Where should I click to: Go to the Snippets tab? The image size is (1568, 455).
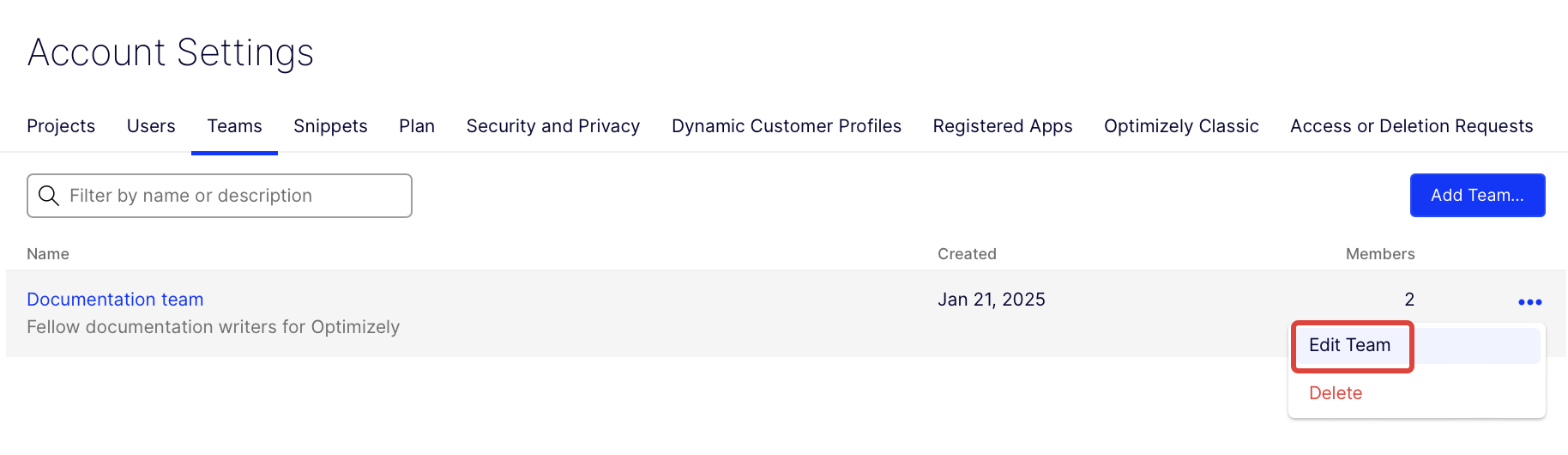(330, 126)
